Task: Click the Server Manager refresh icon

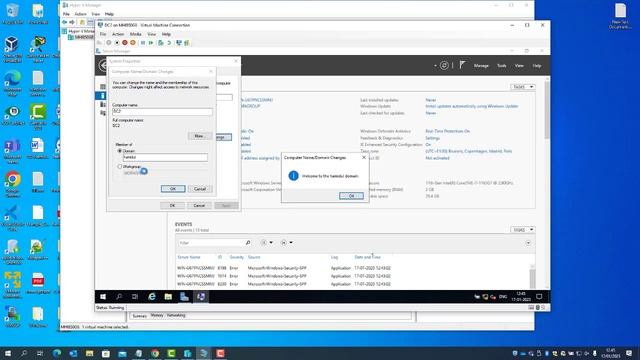Action: click(444, 65)
